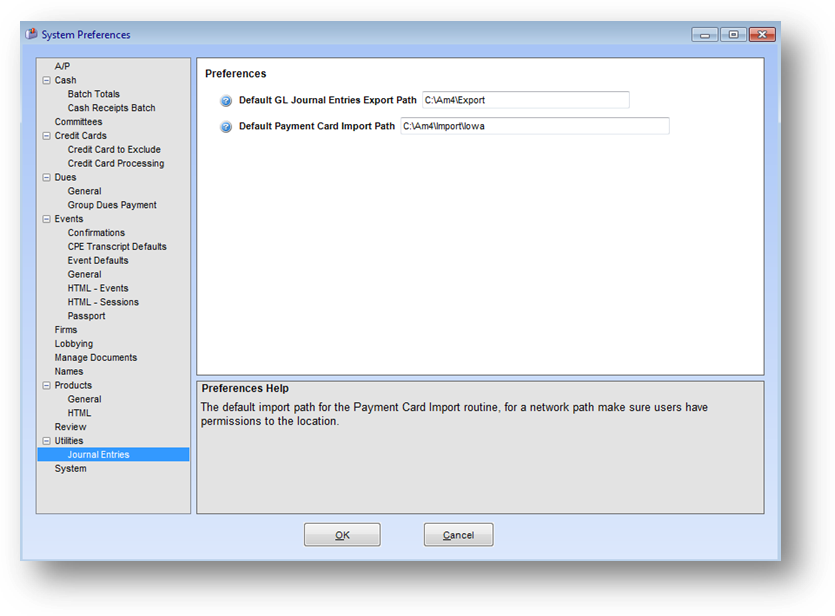Select the Committees category
The width and height of the screenshot is (835, 616).
(x=78, y=121)
